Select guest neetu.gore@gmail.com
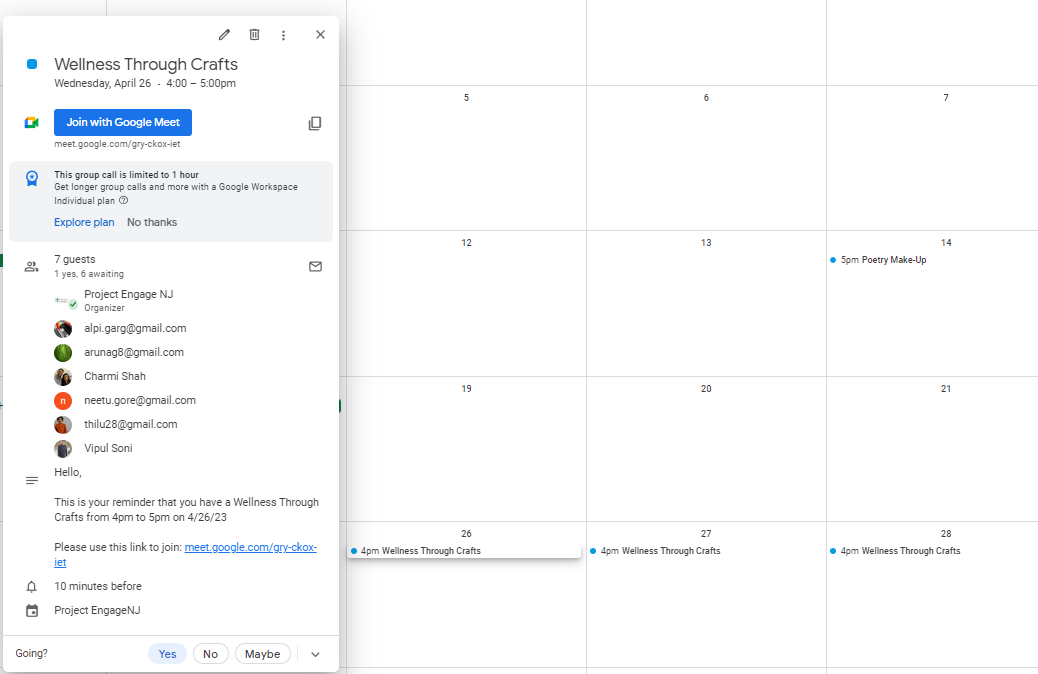Image resolution: width=1038 pixels, height=674 pixels. [140, 400]
